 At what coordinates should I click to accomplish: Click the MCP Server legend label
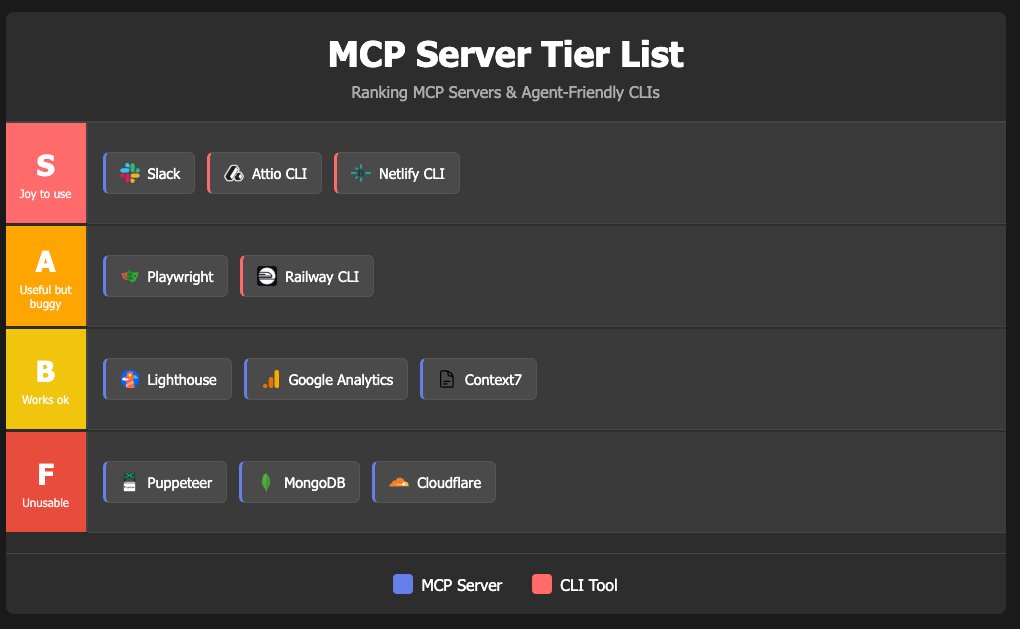[x=461, y=585]
